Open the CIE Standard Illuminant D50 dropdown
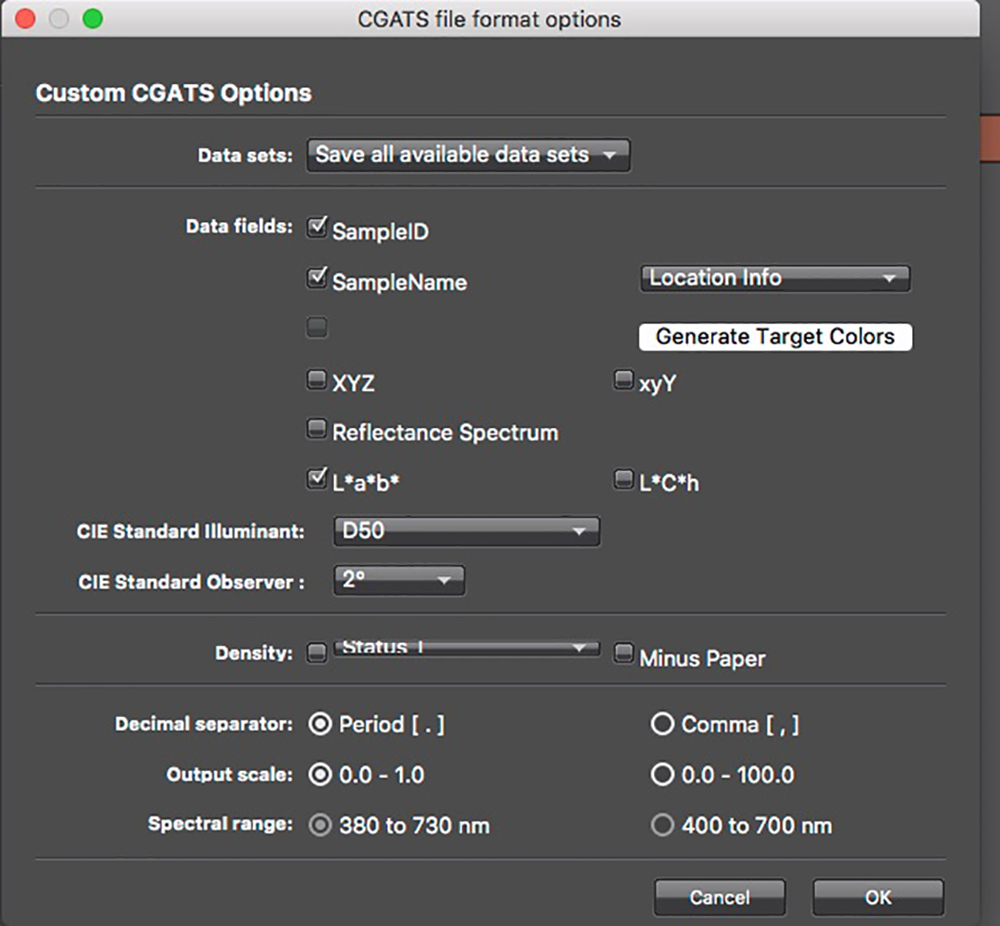 tap(465, 532)
